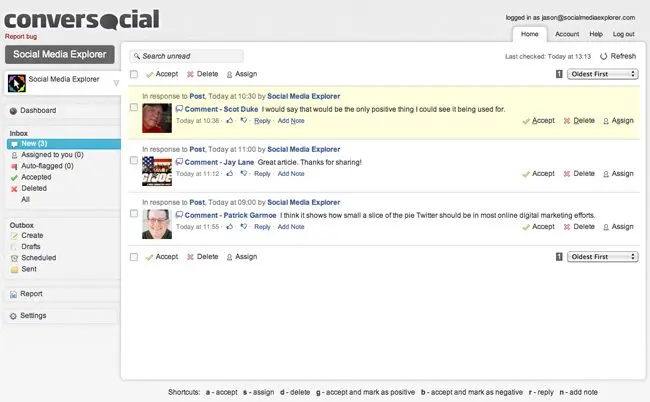This screenshot has height=402, width=650.
Task: Click Assign in top bulk toolbar
Action: [x=242, y=74]
